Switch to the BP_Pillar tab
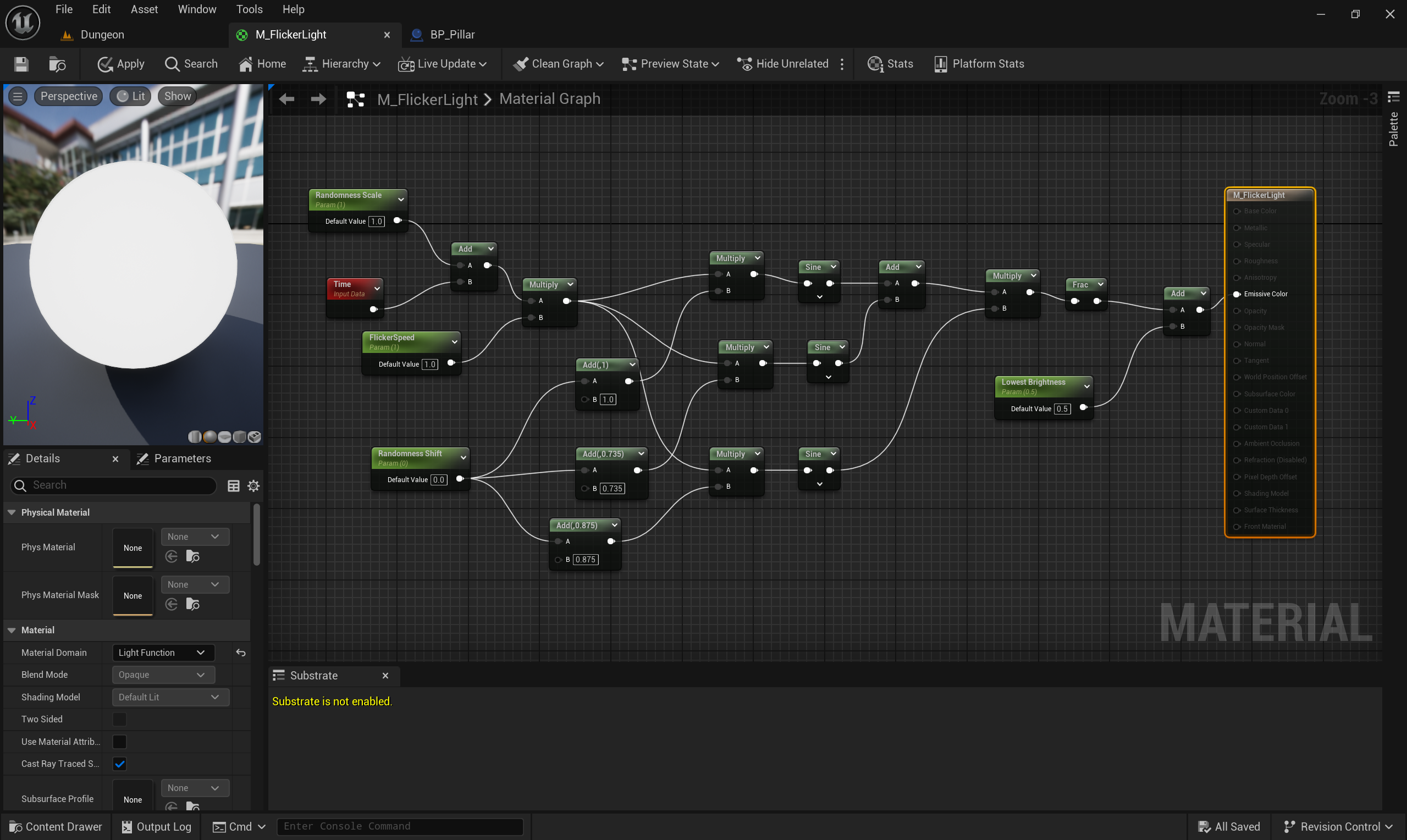Screen dimensions: 1407x840 pyautogui.click(x=451, y=35)
